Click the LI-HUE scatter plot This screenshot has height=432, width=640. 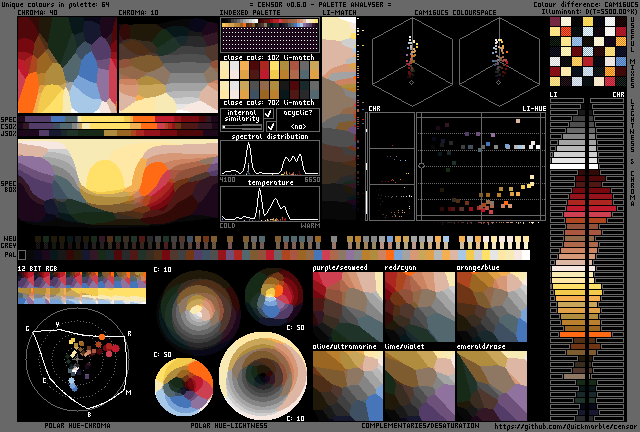pos(481,167)
